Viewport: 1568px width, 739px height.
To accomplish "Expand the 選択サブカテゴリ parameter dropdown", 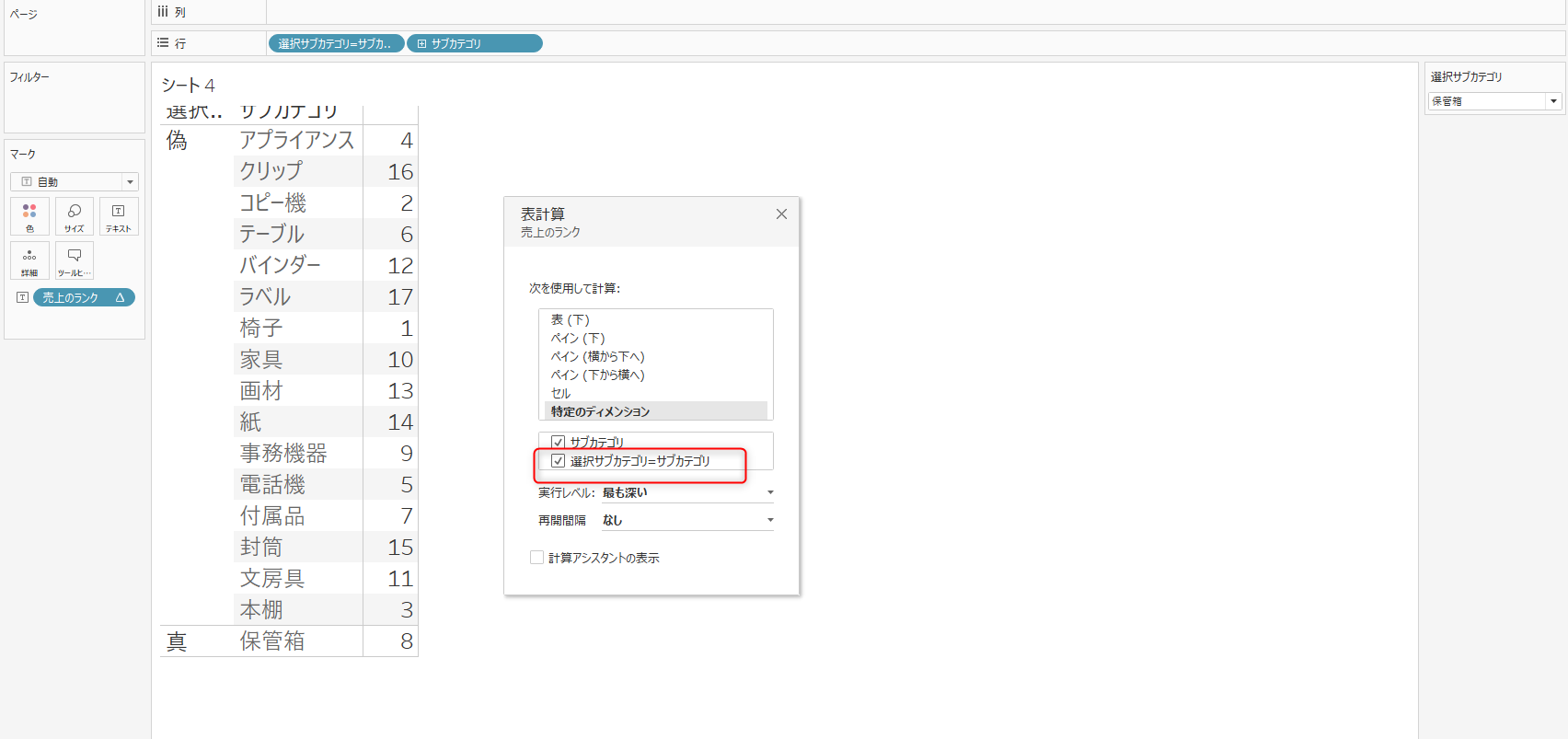I will [1553, 101].
